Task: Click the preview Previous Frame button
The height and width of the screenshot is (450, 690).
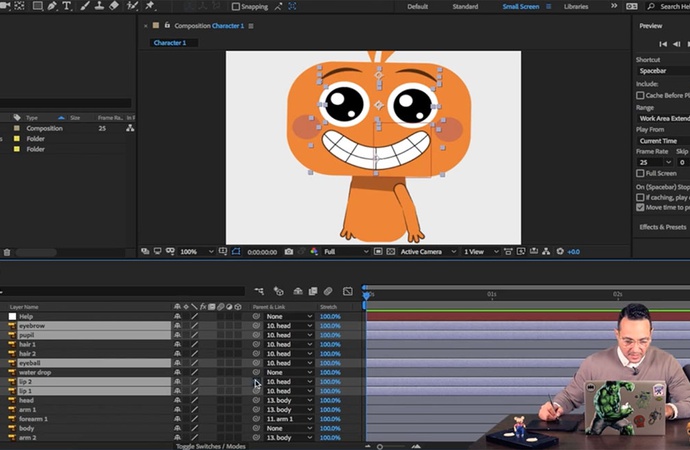Action: point(677,44)
